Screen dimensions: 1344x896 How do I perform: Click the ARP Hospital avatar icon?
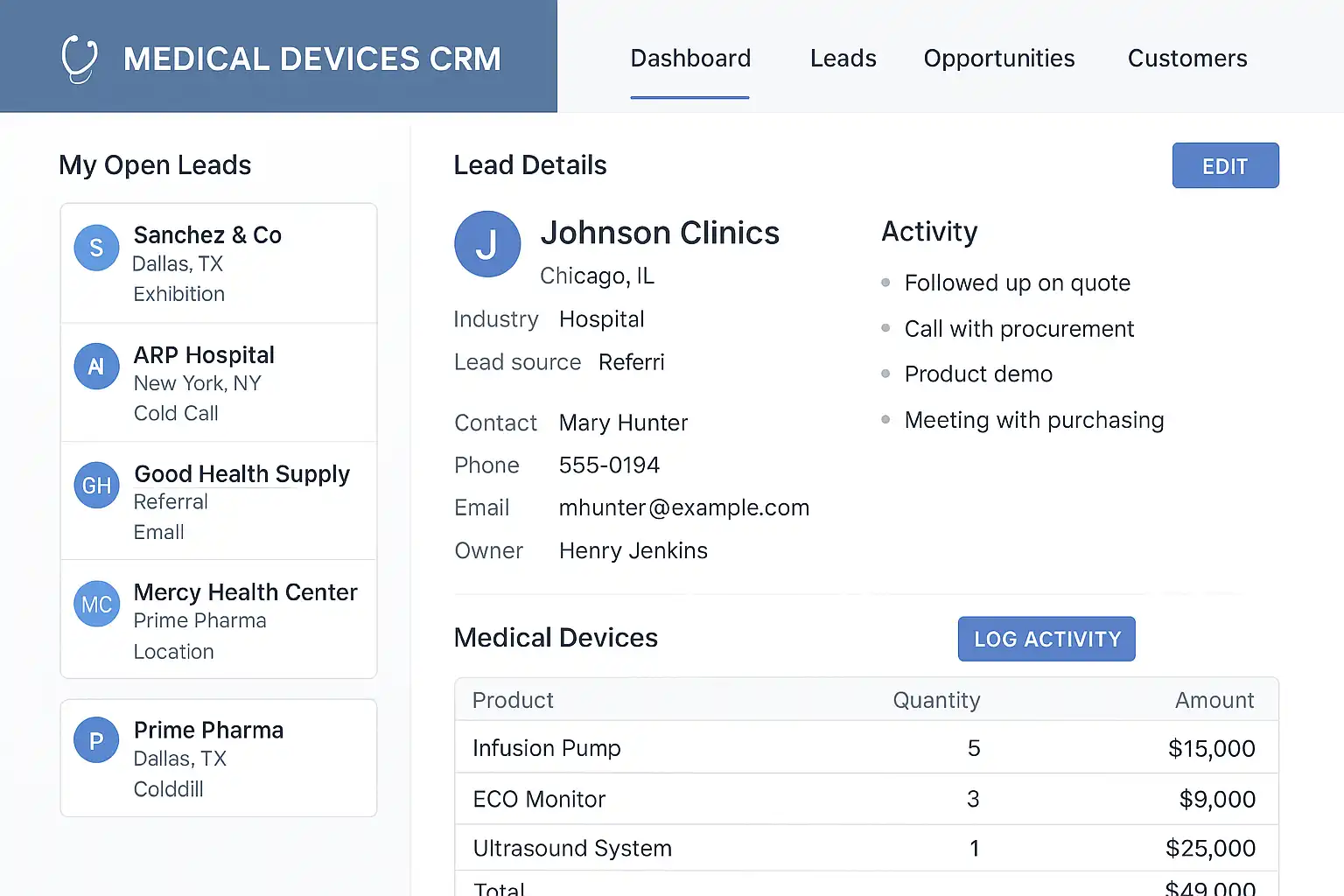pos(96,367)
